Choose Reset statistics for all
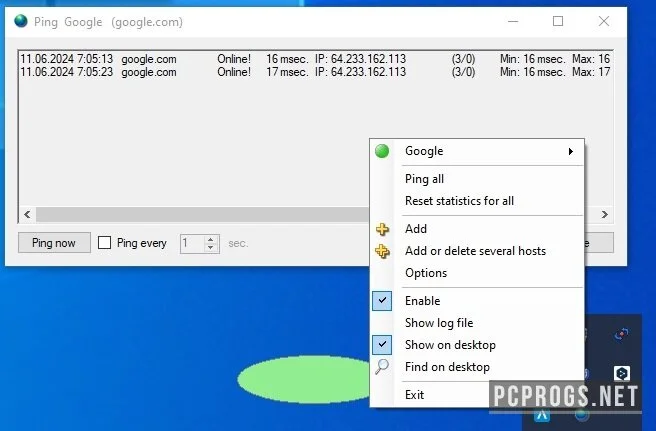Screen dimensions: 656x431 [x=477, y=201]
